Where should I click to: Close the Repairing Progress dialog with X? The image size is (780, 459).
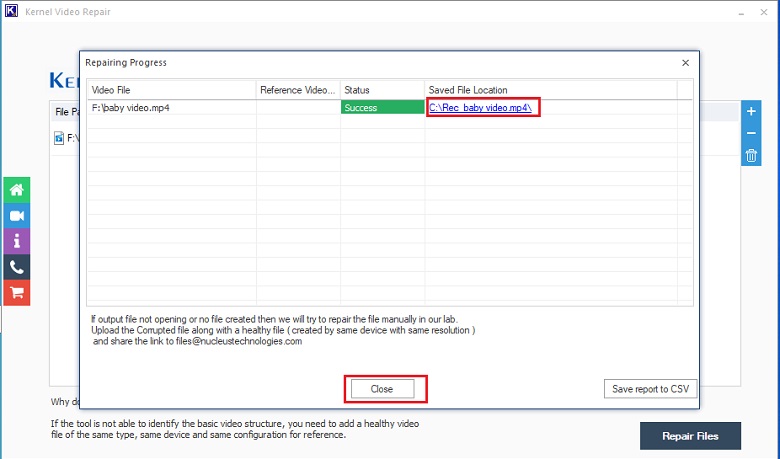[685, 63]
